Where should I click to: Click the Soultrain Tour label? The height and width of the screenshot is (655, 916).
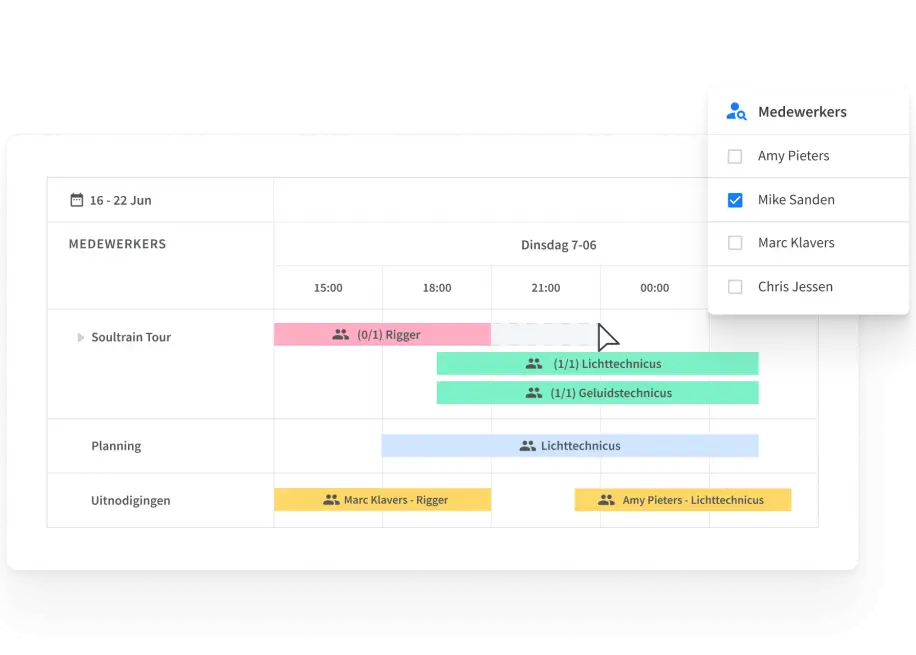click(x=131, y=337)
